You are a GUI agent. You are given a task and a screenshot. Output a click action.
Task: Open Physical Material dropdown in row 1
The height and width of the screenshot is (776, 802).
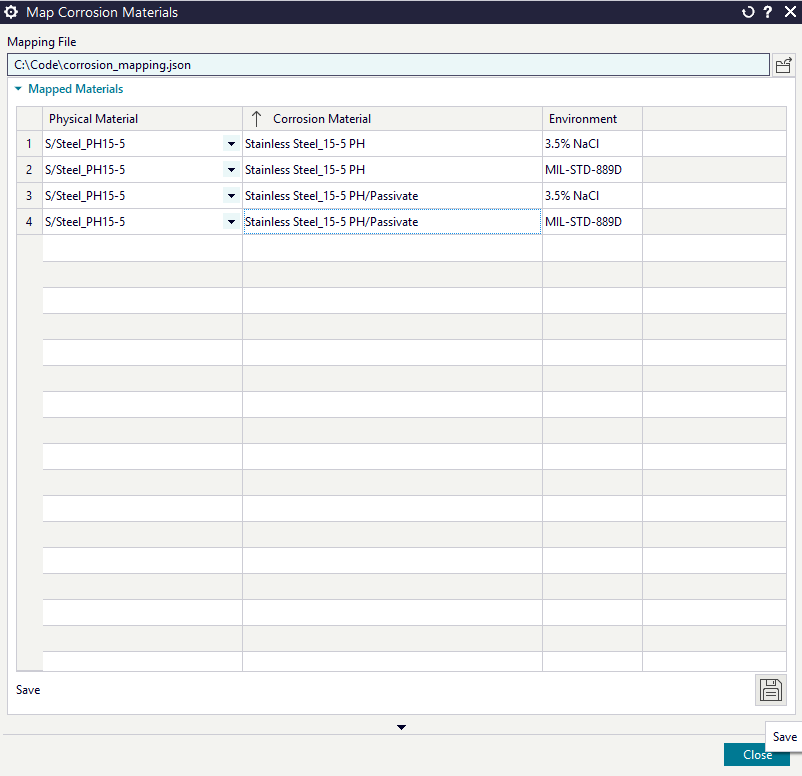231,144
